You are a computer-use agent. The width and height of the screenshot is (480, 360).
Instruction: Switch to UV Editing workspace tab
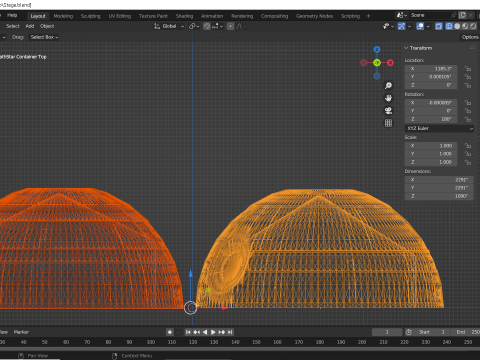pyautogui.click(x=120, y=16)
